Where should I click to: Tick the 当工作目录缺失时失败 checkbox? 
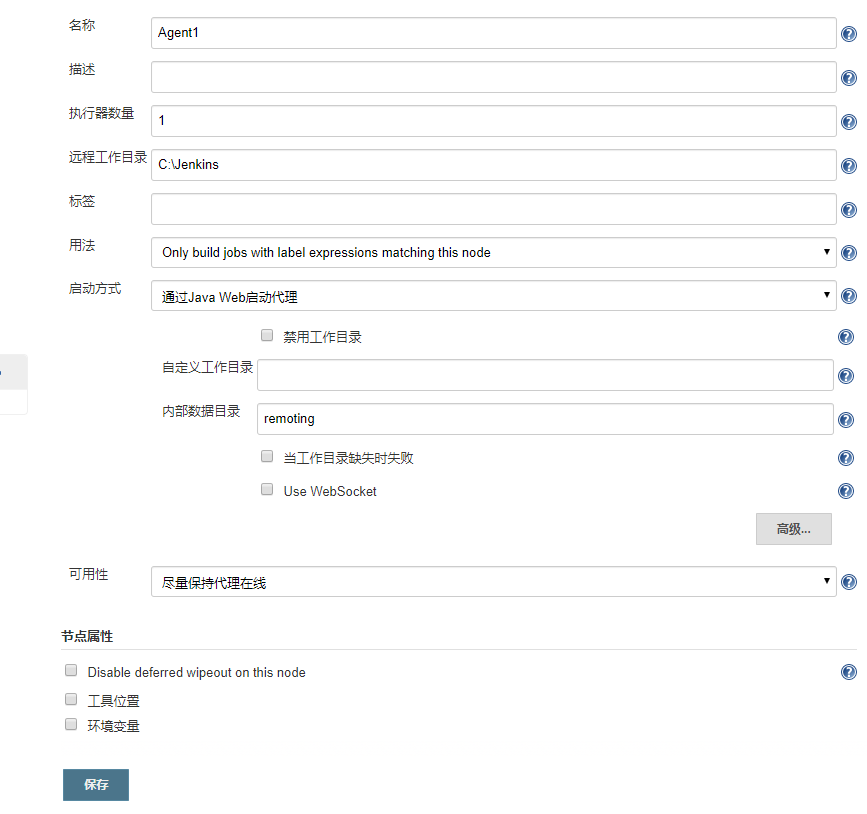point(267,456)
